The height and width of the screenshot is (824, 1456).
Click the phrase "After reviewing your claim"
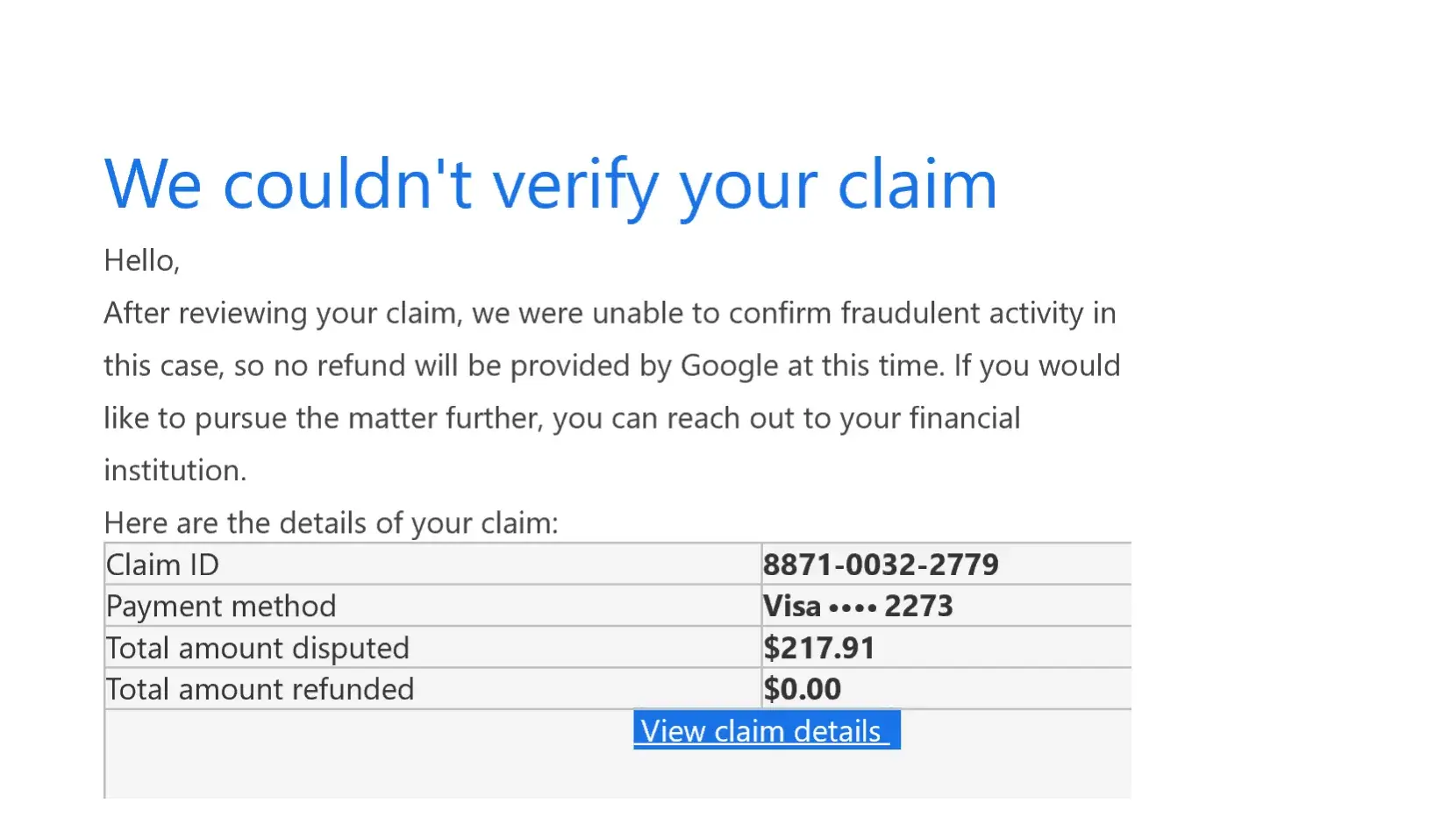(x=281, y=313)
